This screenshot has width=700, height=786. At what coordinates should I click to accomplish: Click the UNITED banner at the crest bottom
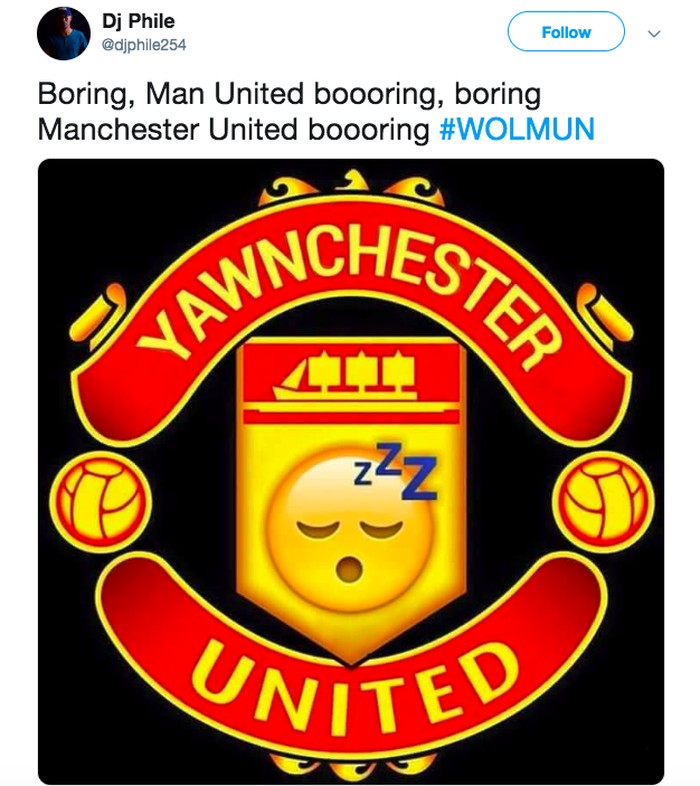(348, 690)
